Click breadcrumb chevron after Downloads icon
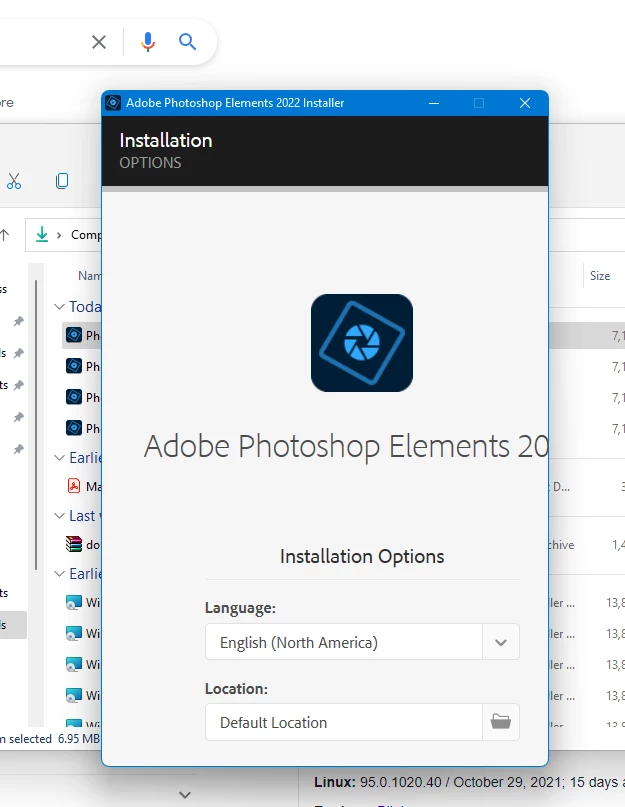Screen dimensions: 625x807 point(59,235)
